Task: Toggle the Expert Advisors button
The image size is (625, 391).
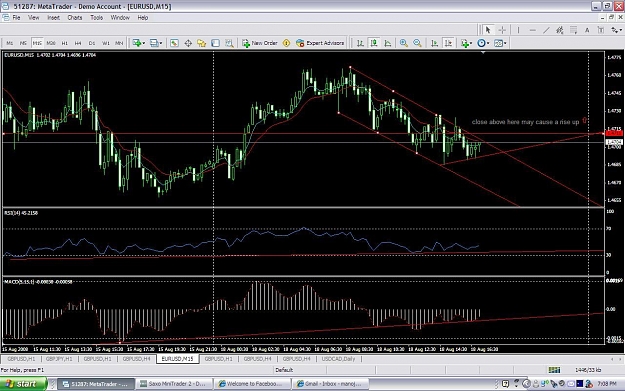Action: tap(320, 43)
